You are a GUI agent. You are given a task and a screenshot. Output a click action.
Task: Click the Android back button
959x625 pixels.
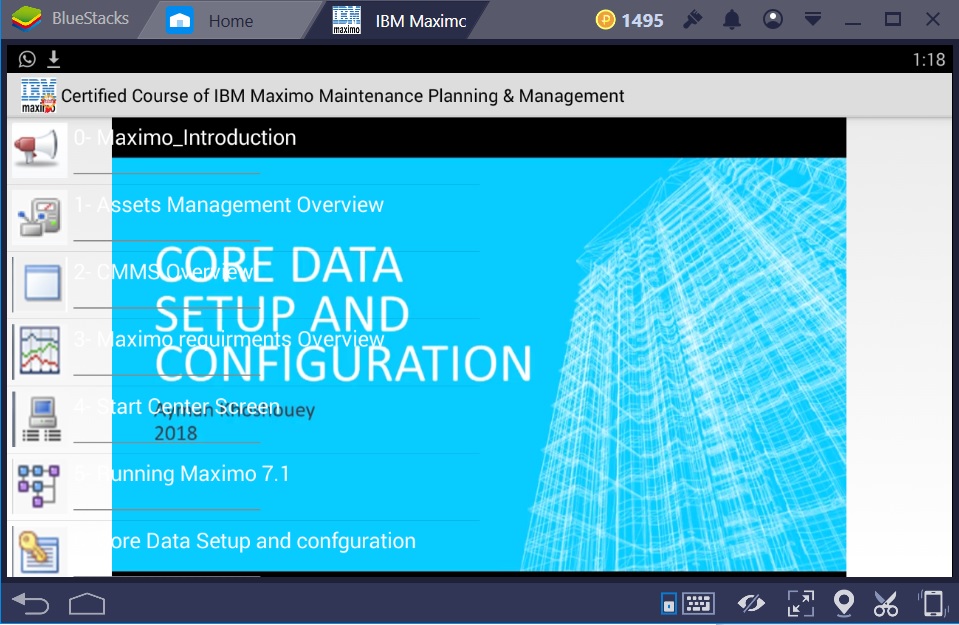click(31, 604)
